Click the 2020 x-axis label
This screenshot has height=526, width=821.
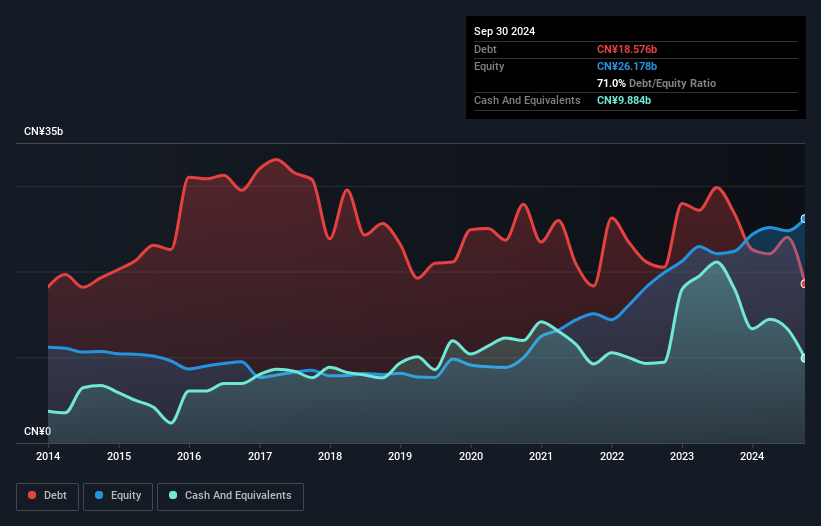(x=471, y=456)
